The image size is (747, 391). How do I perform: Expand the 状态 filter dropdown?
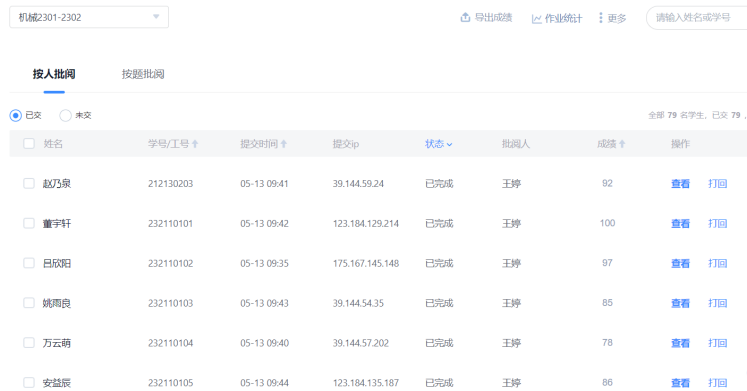[438, 144]
